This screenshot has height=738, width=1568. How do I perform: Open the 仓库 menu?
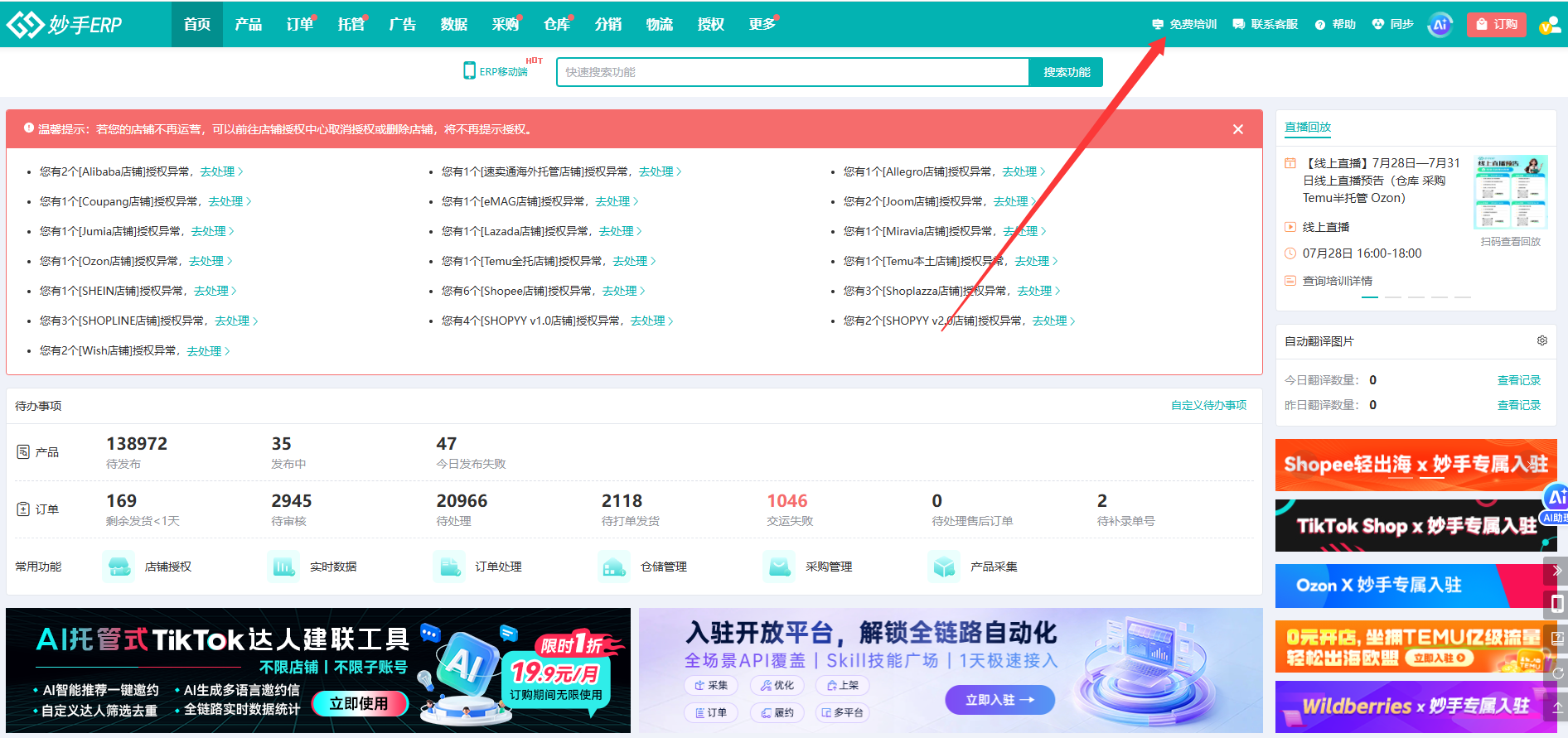pyautogui.click(x=557, y=24)
